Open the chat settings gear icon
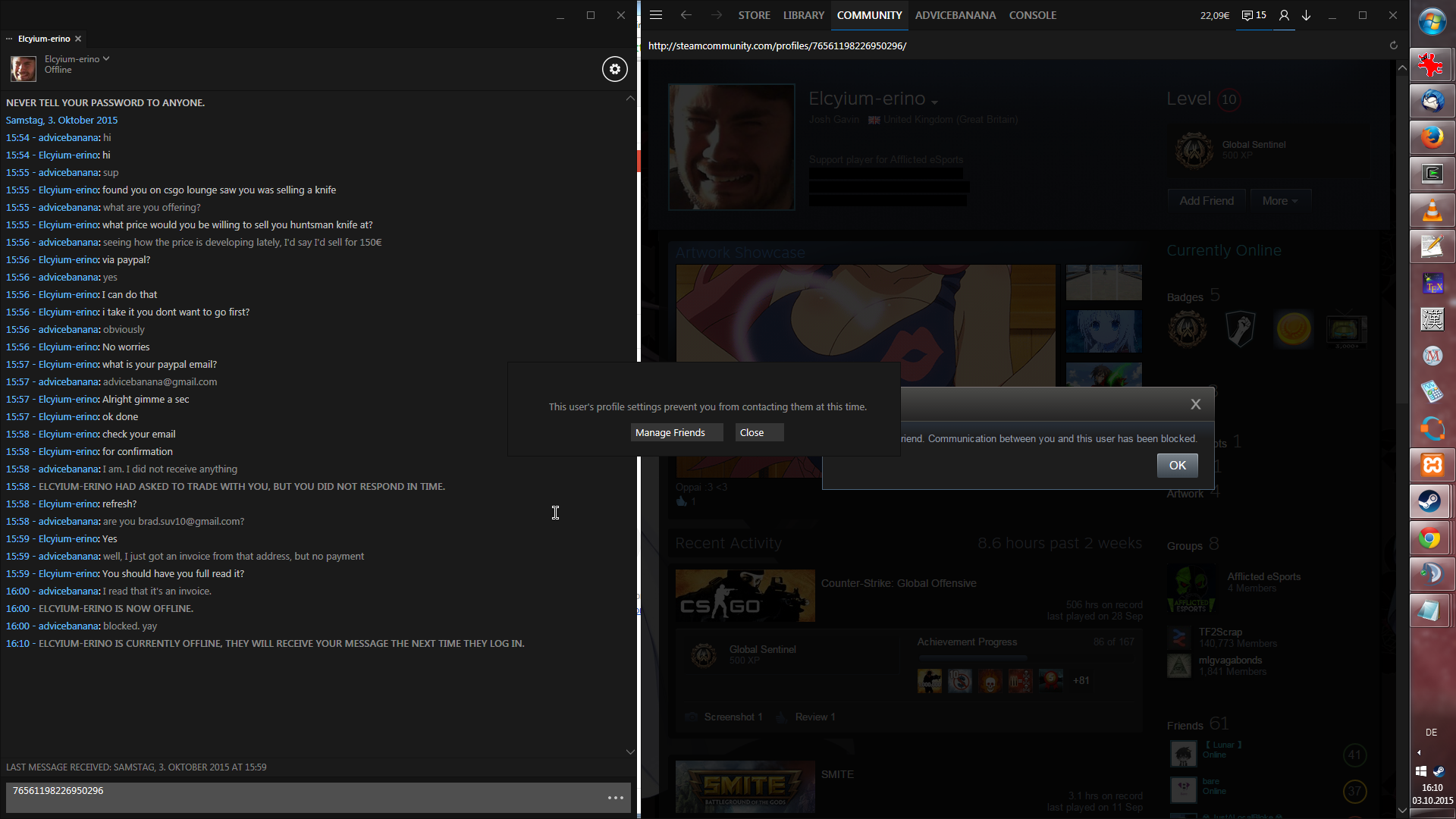This screenshot has height=819, width=1456. point(614,69)
